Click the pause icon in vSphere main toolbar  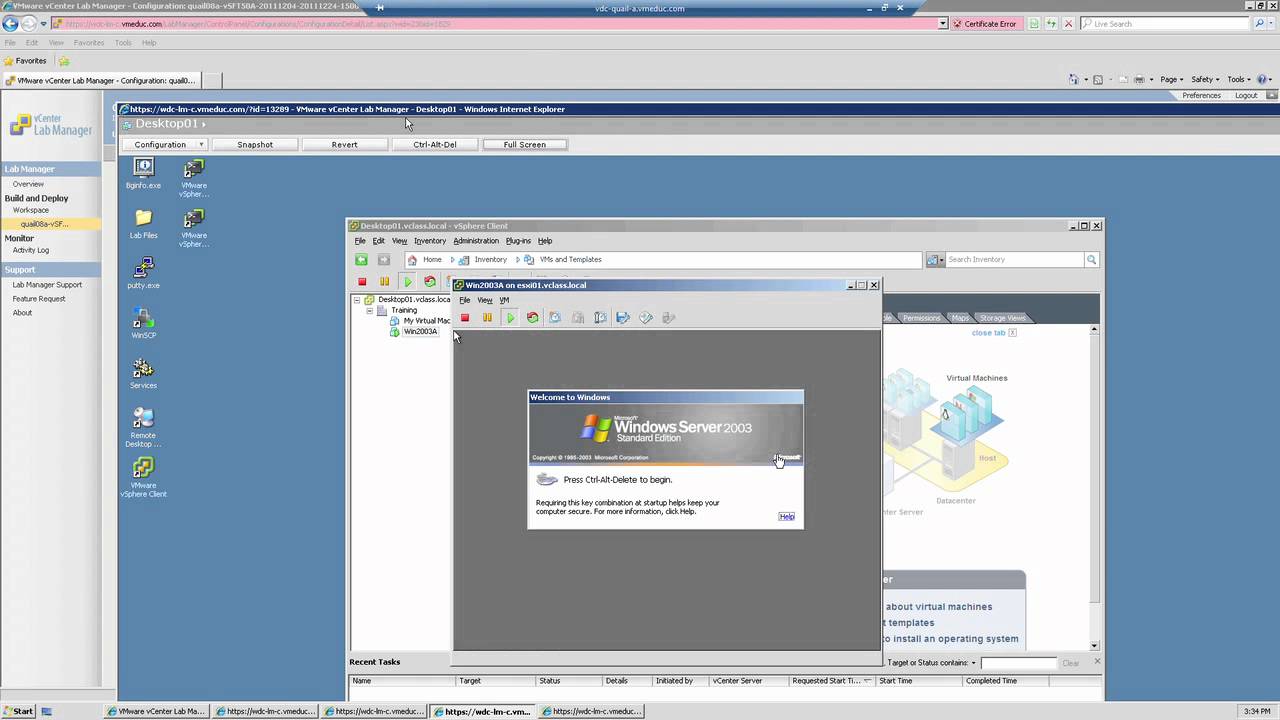coord(384,282)
